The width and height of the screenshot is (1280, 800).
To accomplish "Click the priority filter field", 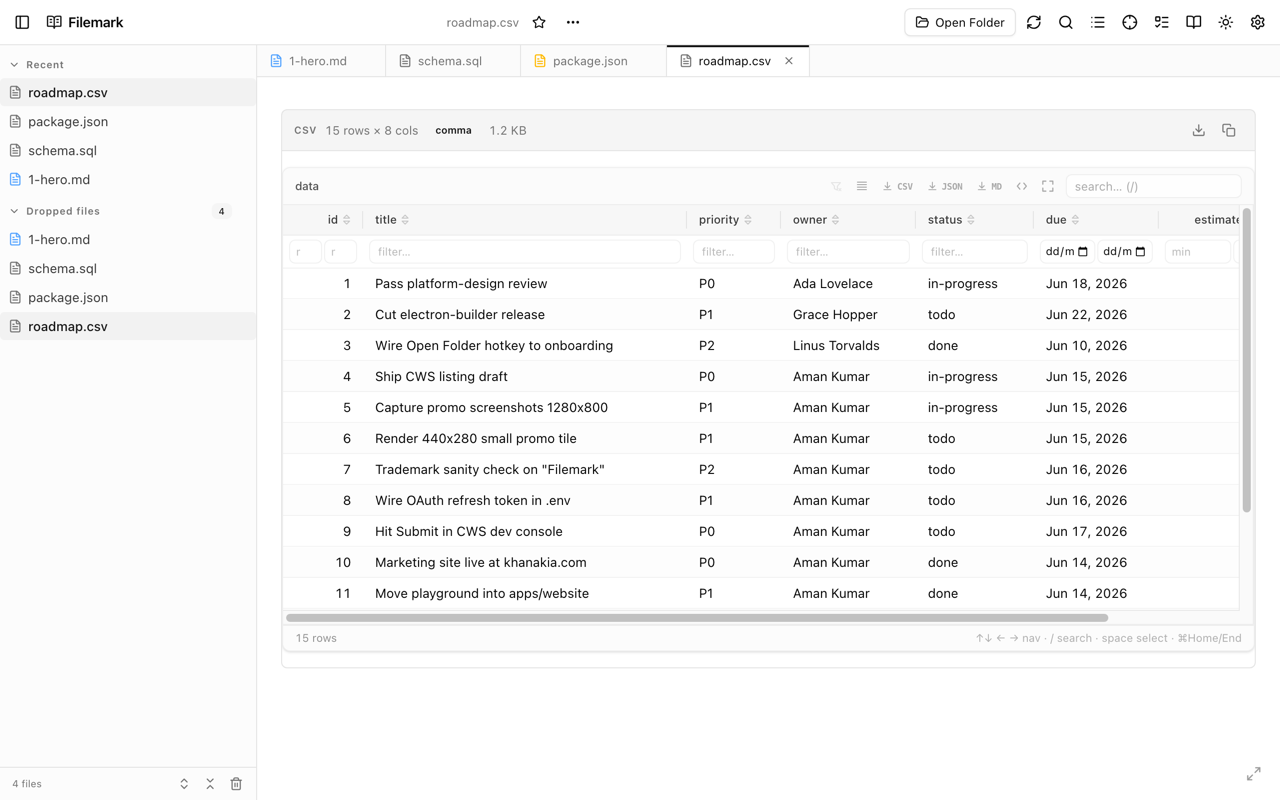I will tap(733, 252).
